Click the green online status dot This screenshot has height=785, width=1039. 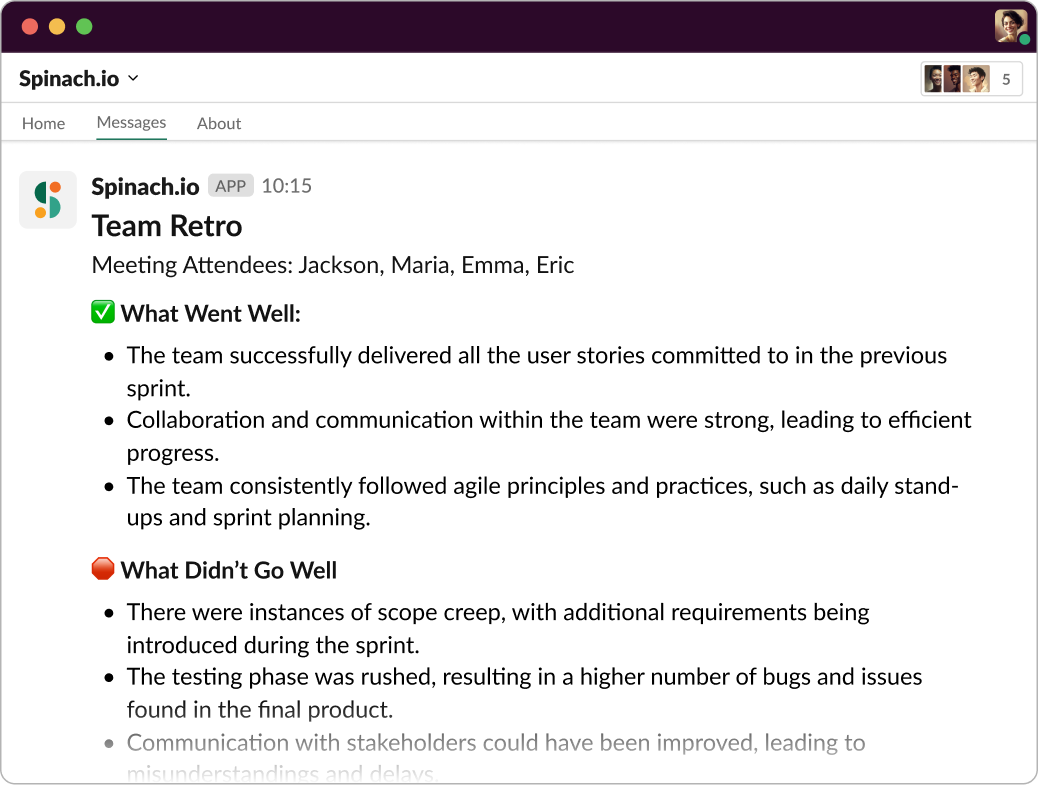point(1024,40)
